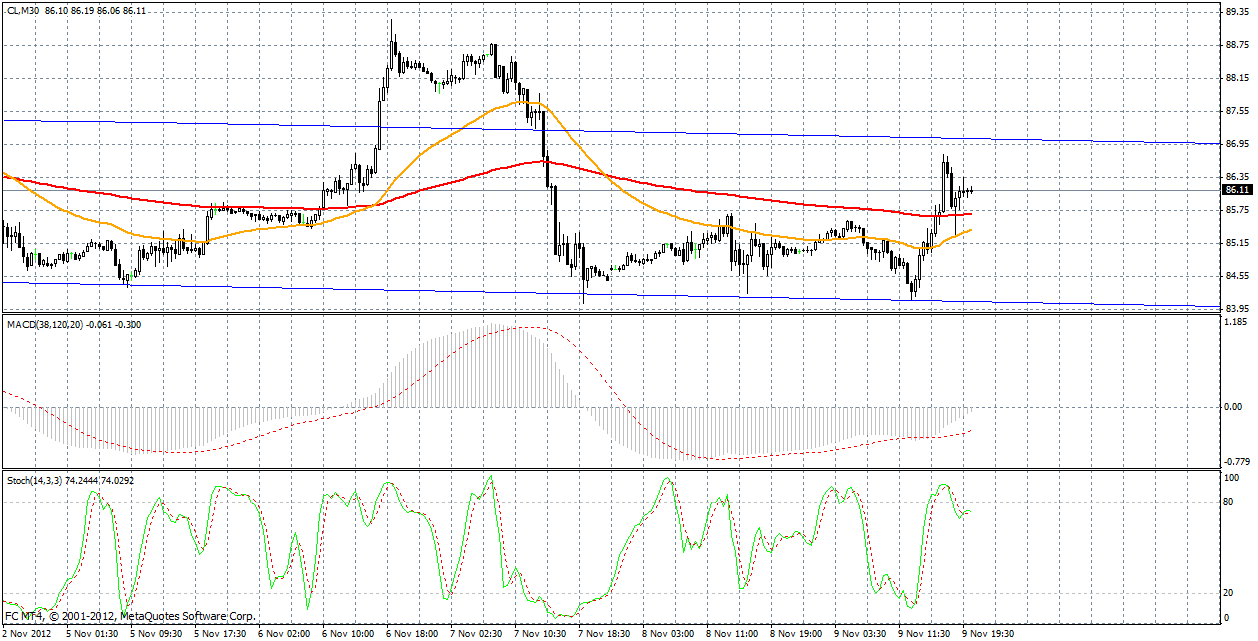1258x641 pixels.
Task: Click the 6 Nov 02:00 time label
Action: (283, 634)
